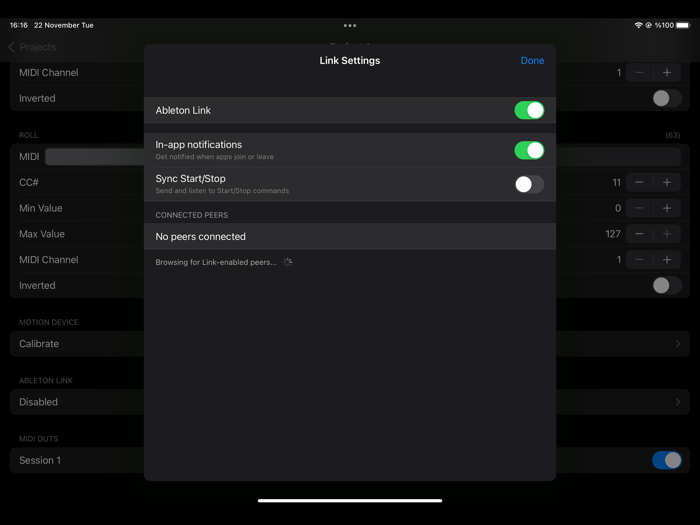This screenshot has height=525, width=700.
Task: Decrease the CC# value of 11
Action: [639, 182]
